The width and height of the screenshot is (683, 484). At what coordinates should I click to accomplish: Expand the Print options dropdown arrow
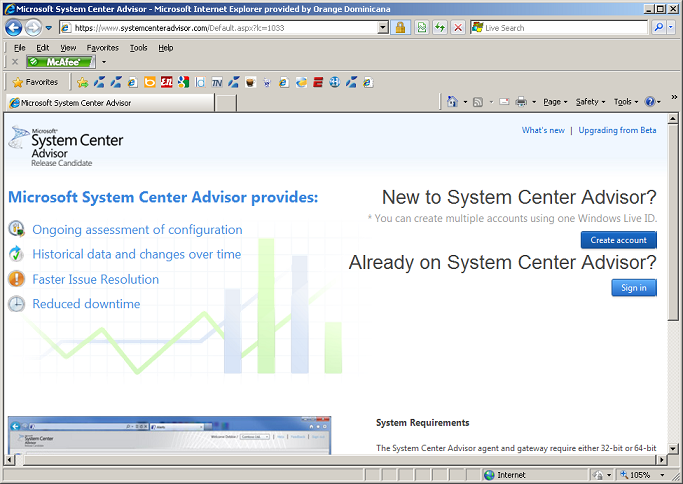point(534,102)
